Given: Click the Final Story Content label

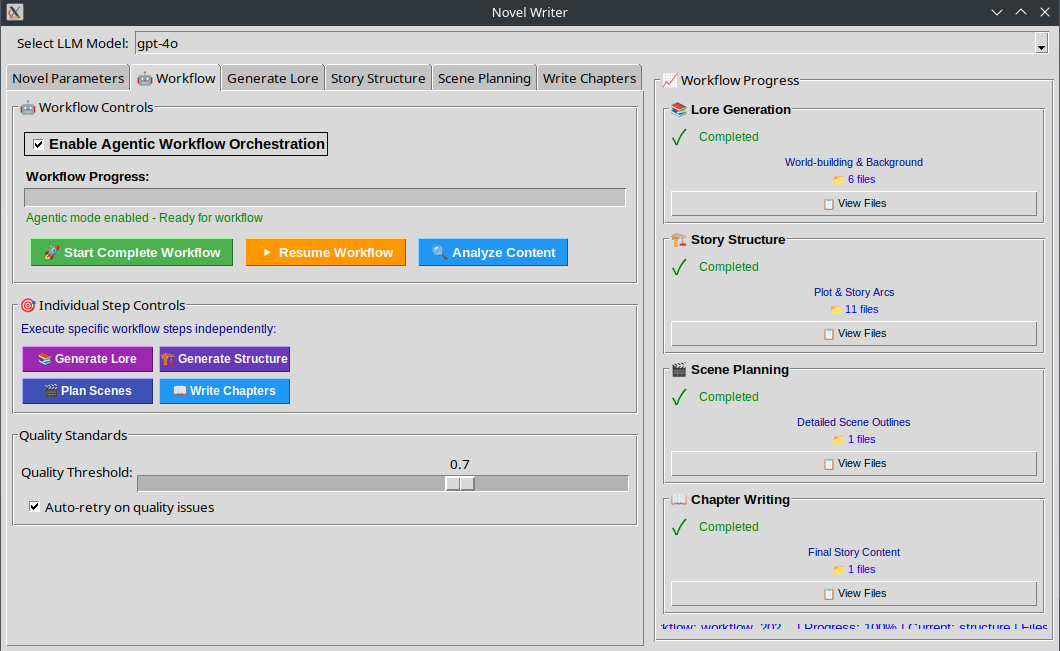Looking at the screenshot, I should pyautogui.click(x=854, y=552).
